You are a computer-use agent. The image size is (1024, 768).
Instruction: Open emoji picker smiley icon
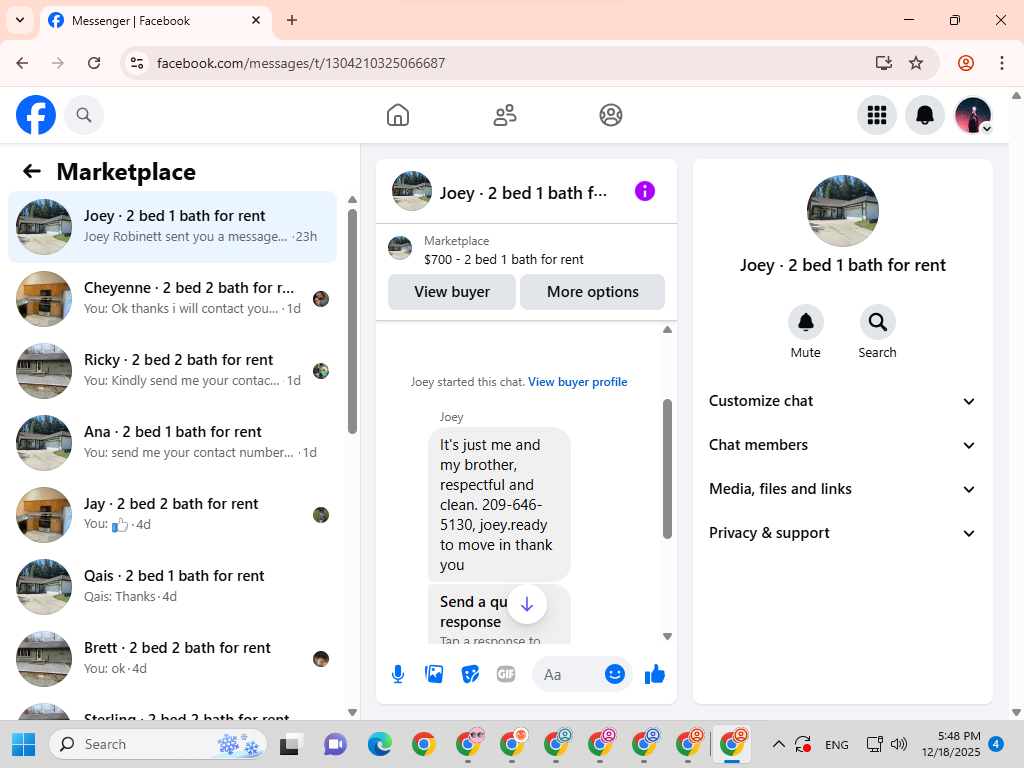tap(615, 674)
